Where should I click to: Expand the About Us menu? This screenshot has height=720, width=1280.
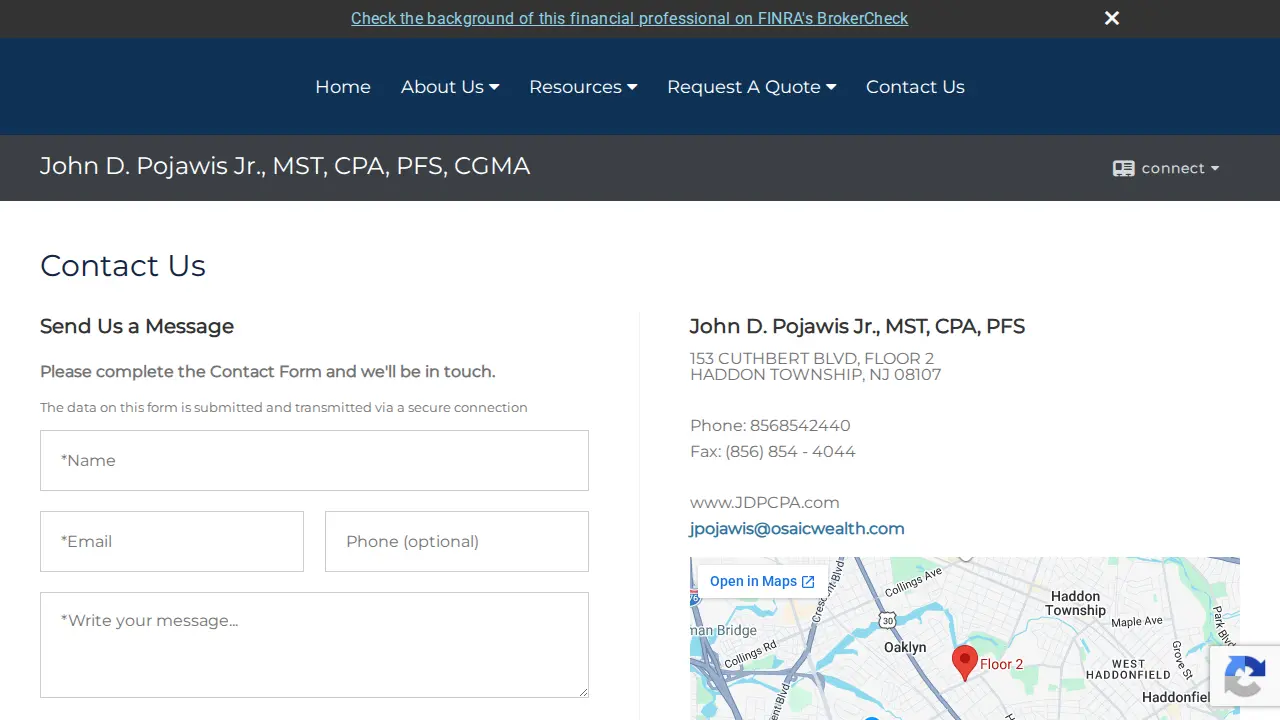(x=450, y=87)
